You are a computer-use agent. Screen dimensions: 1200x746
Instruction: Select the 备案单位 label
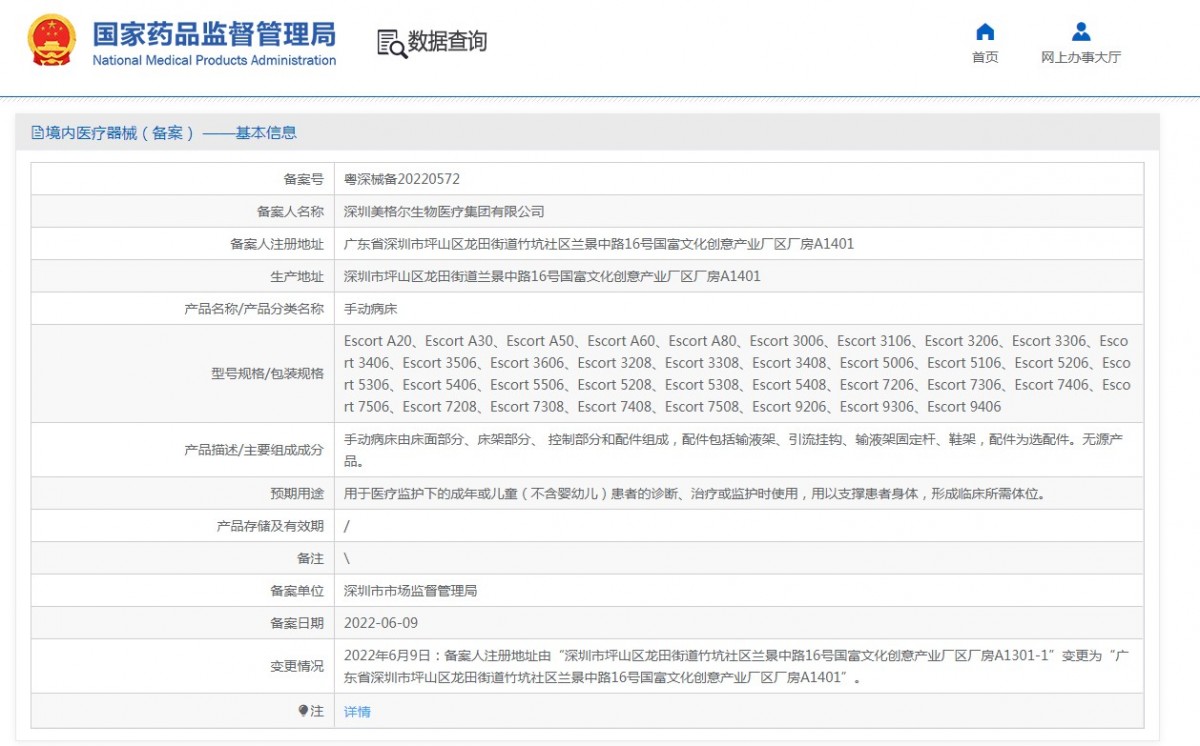297,591
